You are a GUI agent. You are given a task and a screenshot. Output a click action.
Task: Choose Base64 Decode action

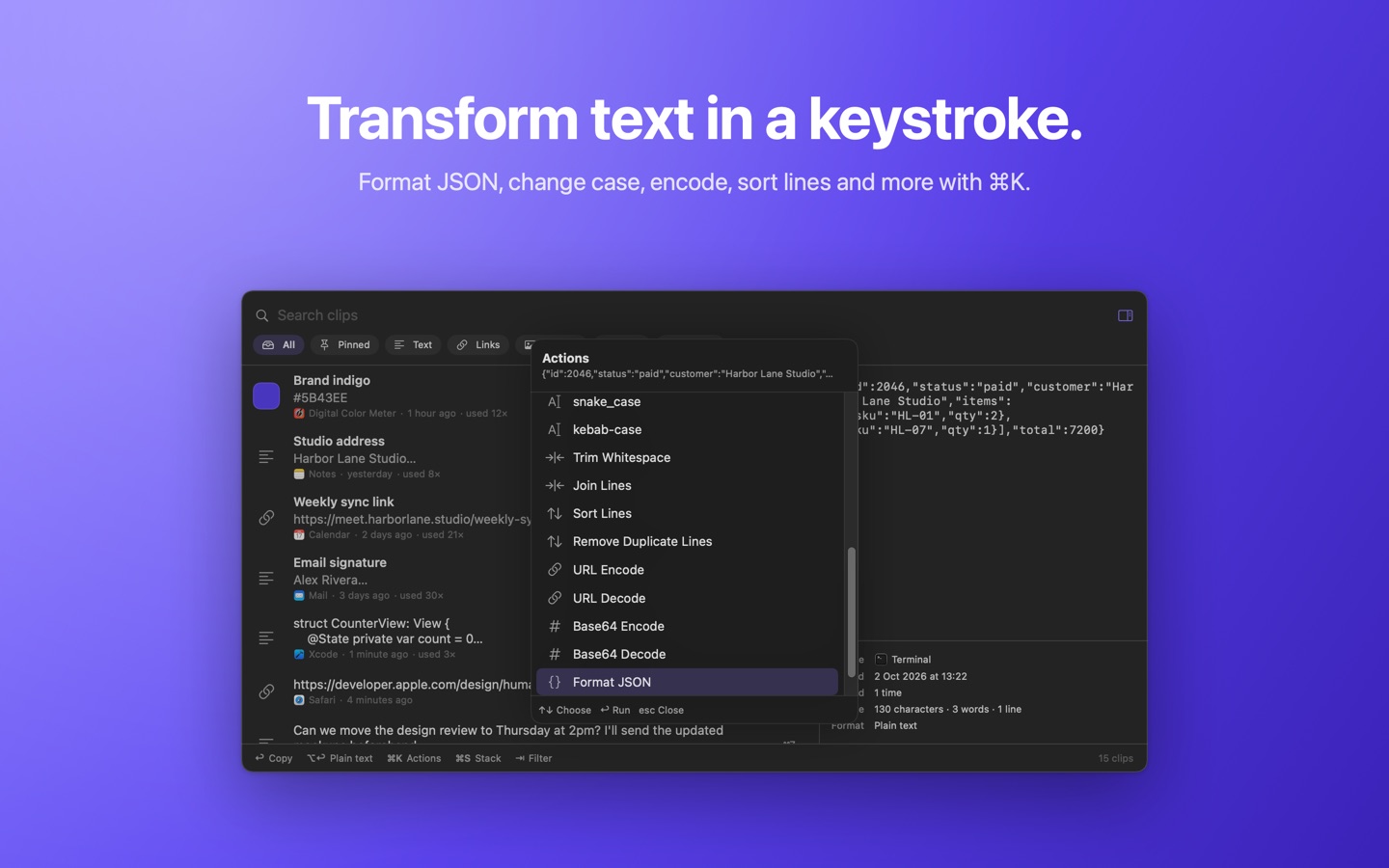[x=687, y=655]
